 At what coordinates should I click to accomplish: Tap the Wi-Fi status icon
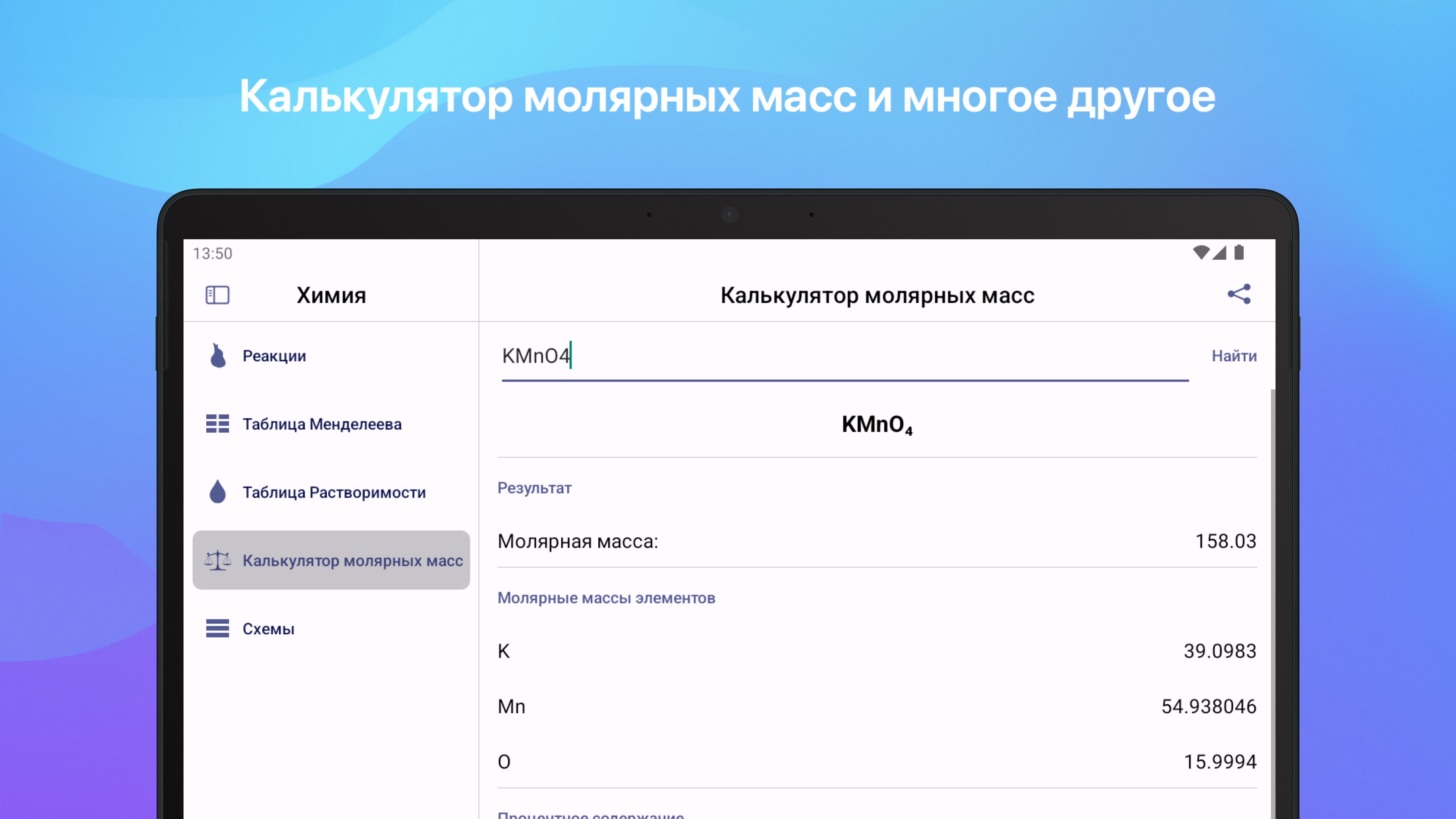click(x=1200, y=253)
